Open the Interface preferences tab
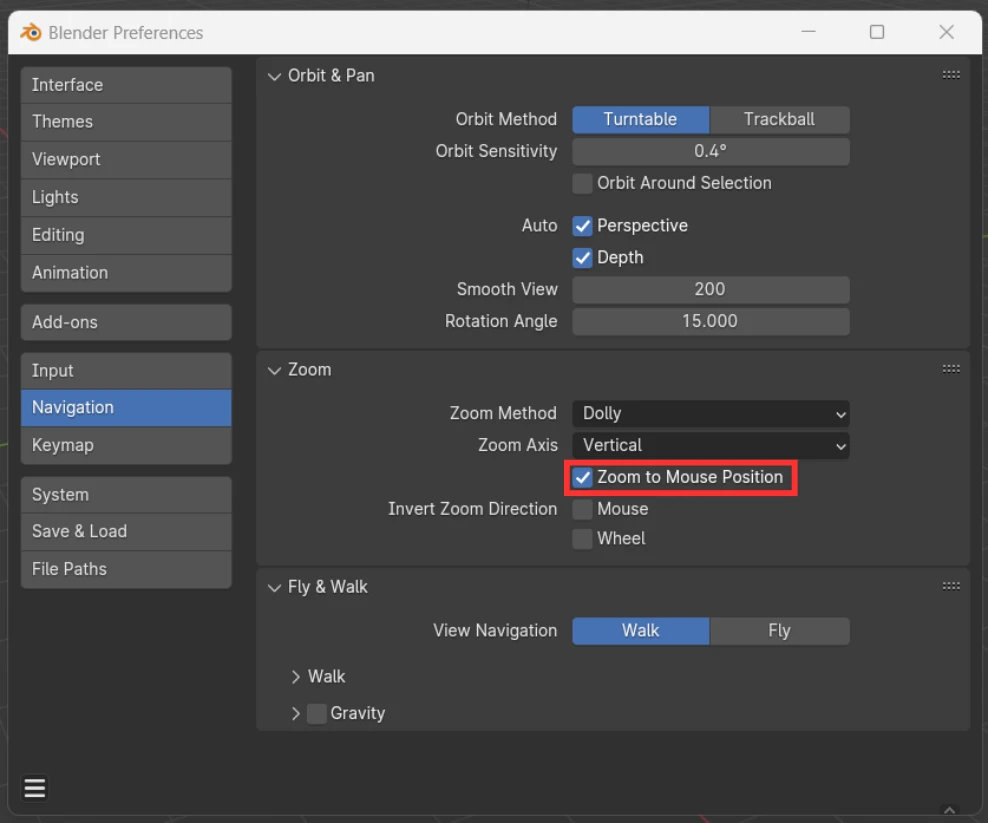988x823 pixels. click(126, 85)
